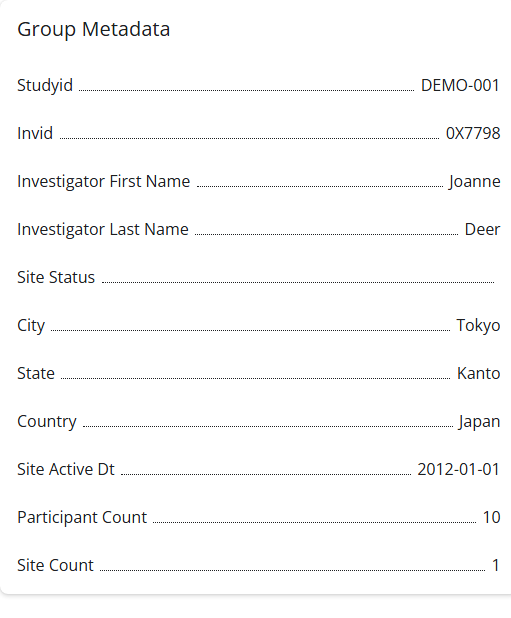Image resolution: width=511 pixels, height=618 pixels.
Task: Select the Tokyo value
Action: point(478,326)
